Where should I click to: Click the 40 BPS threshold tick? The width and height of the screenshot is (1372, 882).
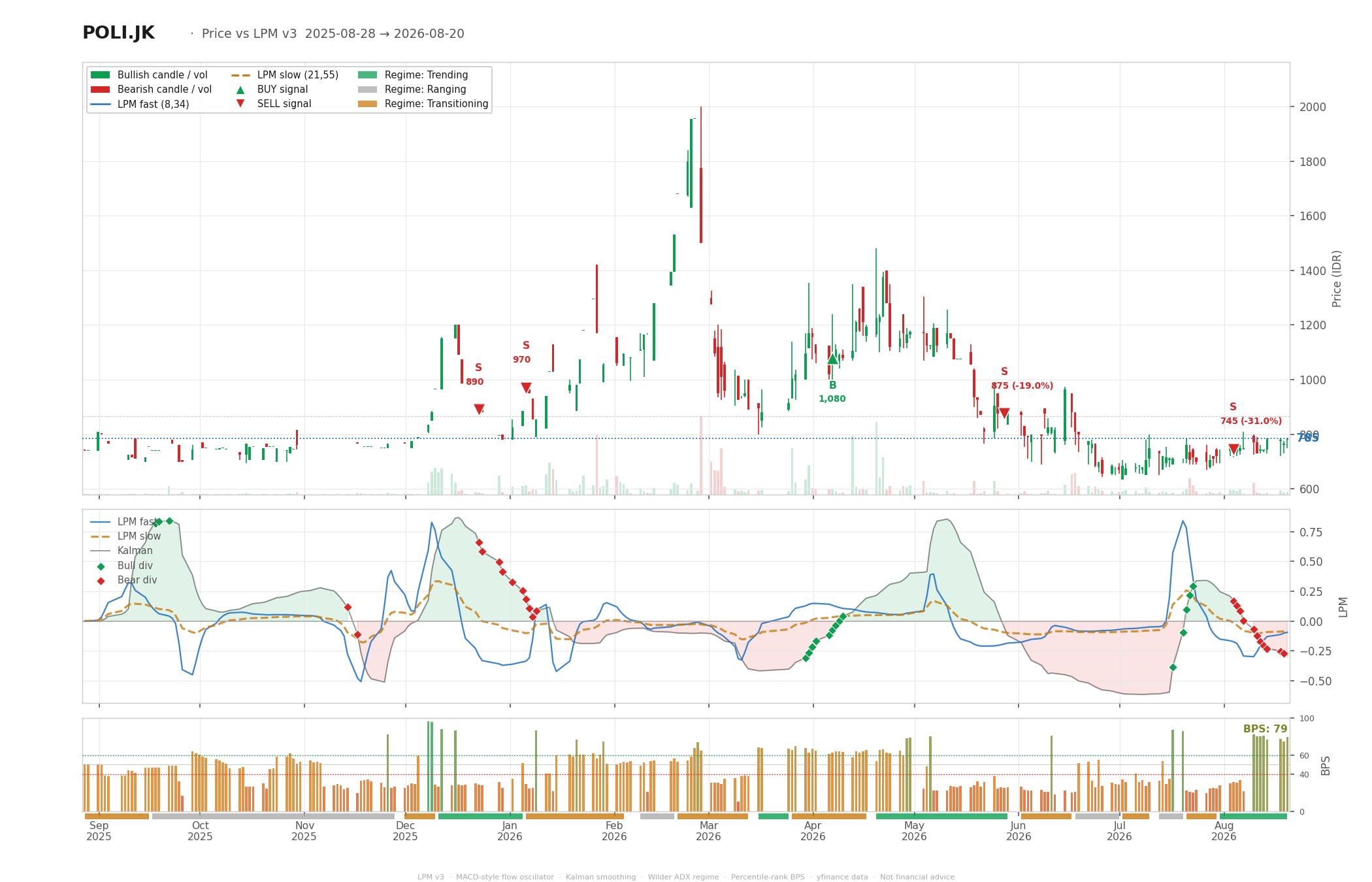tap(1304, 775)
